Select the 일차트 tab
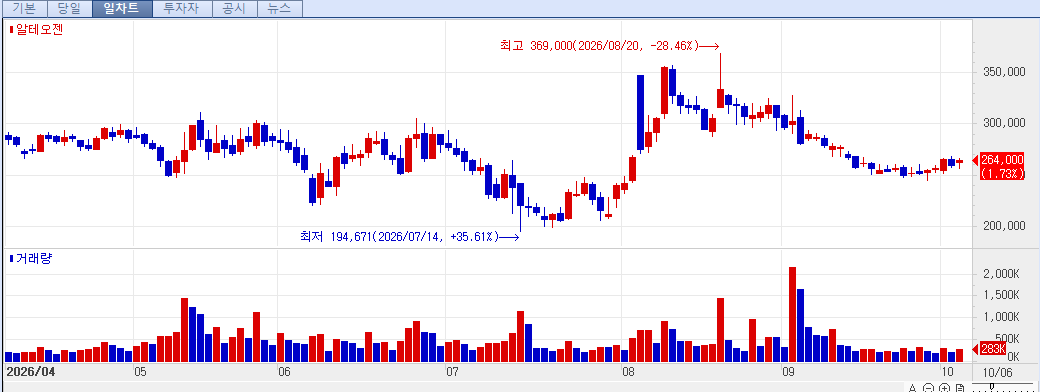The width and height of the screenshot is (1040, 392). click(122, 9)
